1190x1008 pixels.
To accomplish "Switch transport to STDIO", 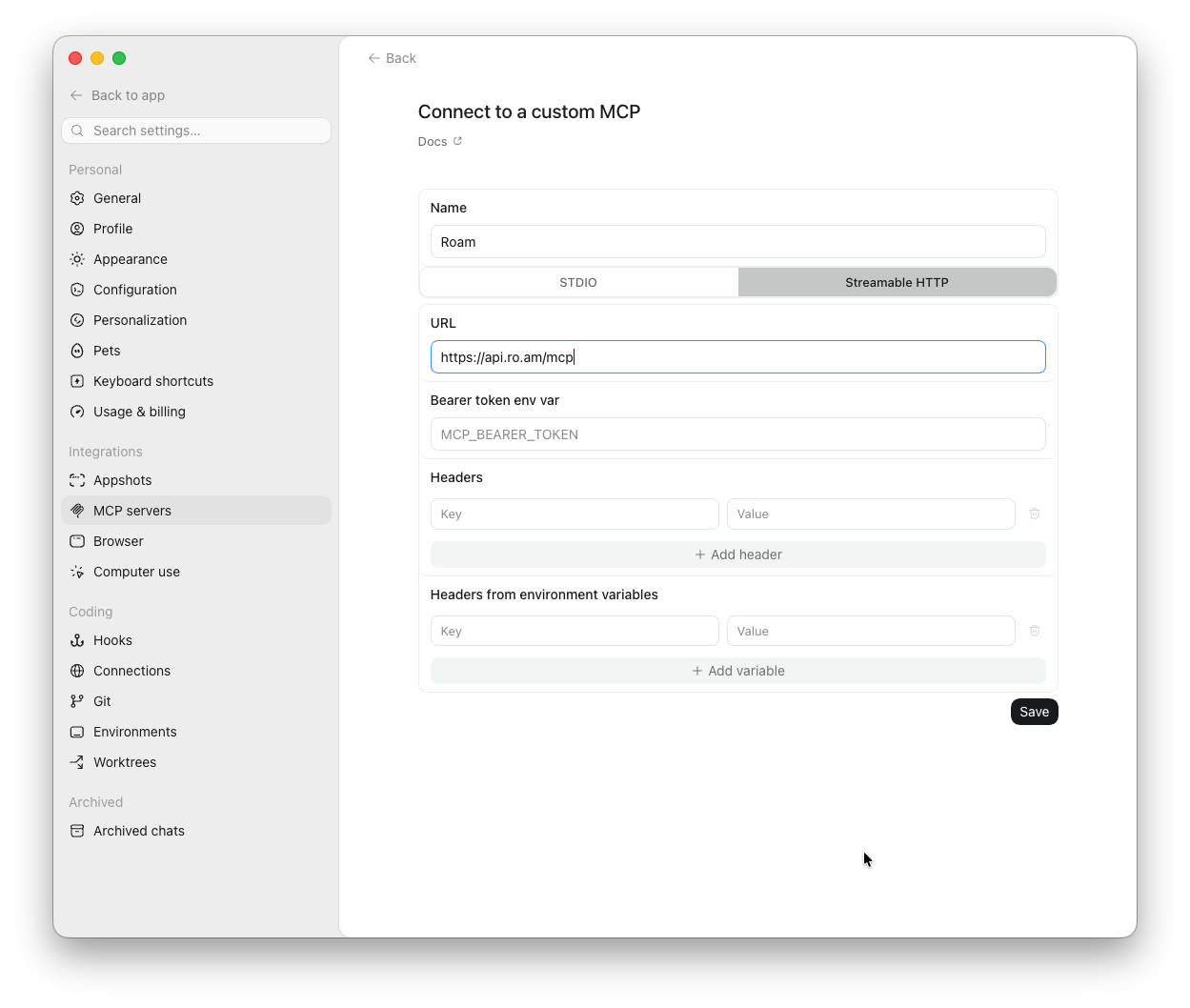I will tap(578, 282).
